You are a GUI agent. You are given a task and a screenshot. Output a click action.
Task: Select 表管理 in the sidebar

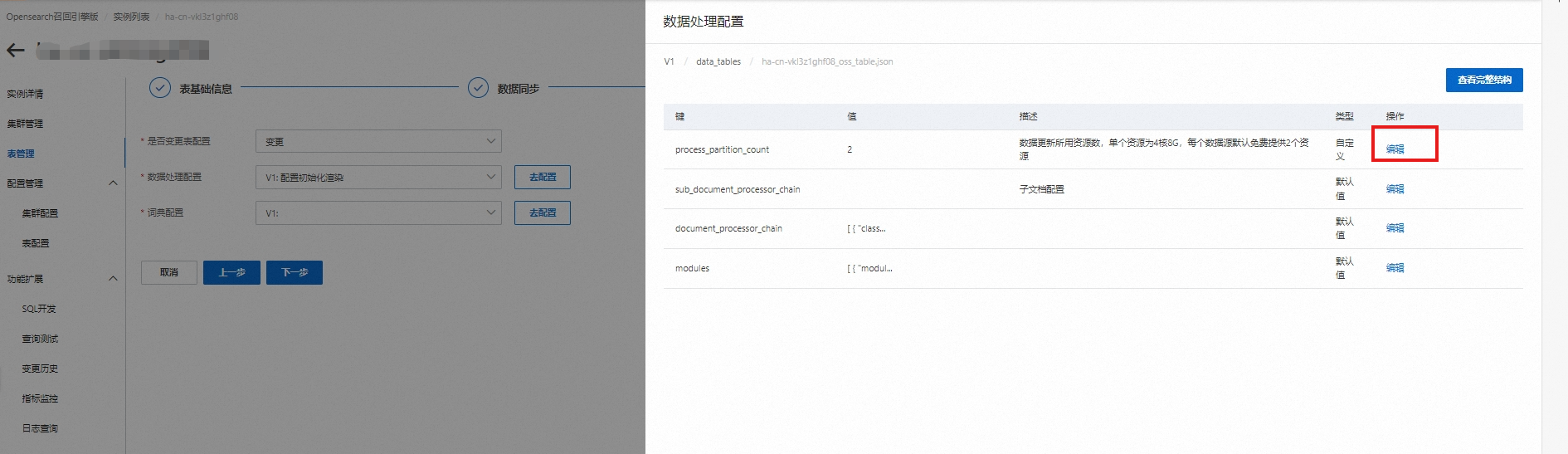(x=22, y=154)
